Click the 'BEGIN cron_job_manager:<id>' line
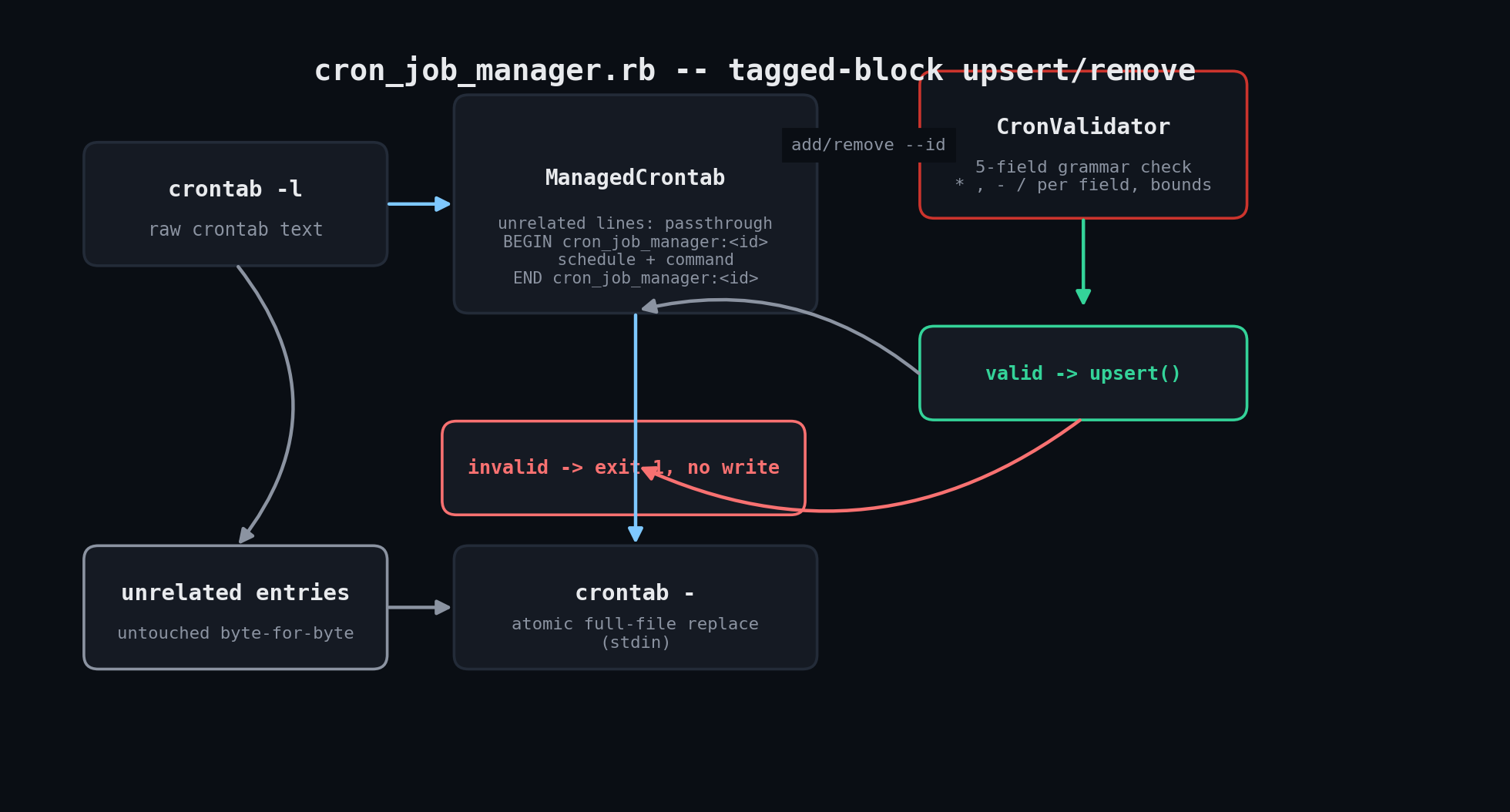1510x812 pixels. click(x=636, y=242)
